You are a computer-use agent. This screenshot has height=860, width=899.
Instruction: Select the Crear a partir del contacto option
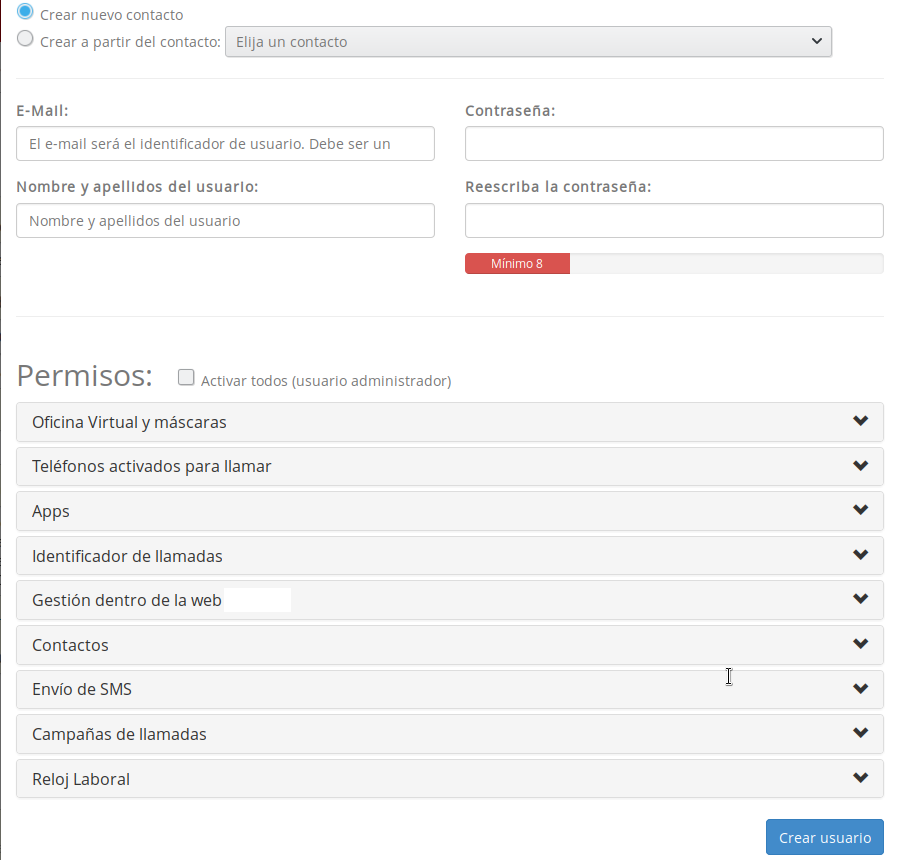(24, 38)
